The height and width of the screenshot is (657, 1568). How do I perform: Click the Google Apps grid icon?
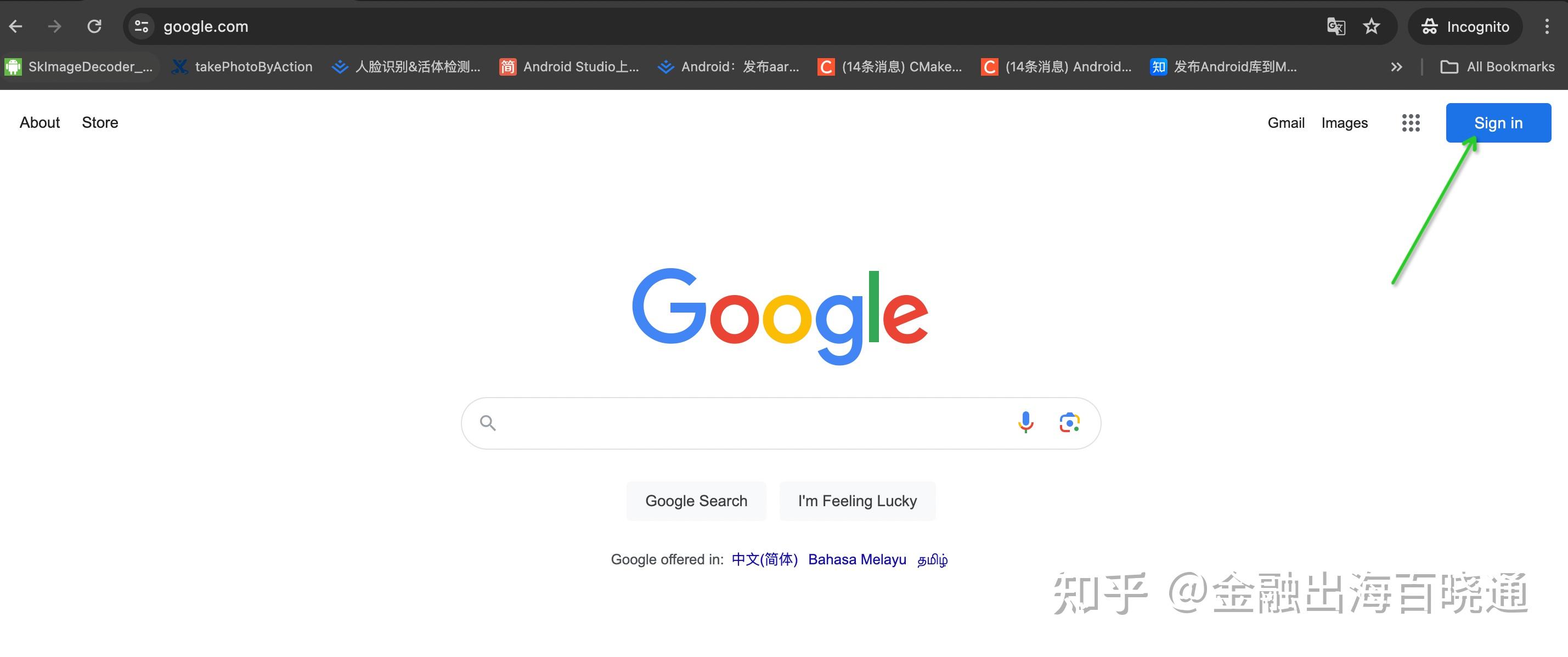[x=1410, y=123]
